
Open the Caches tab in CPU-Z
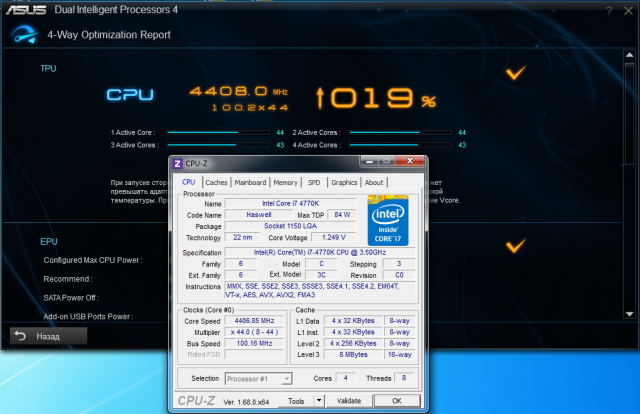216,183
